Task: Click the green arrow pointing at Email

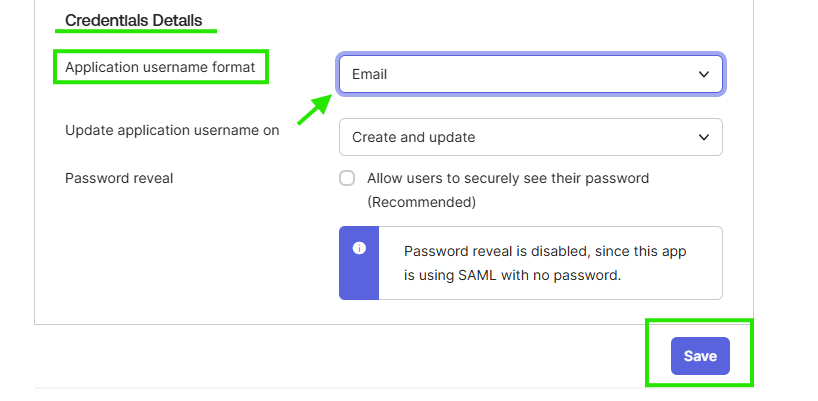Action: (x=314, y=108)
